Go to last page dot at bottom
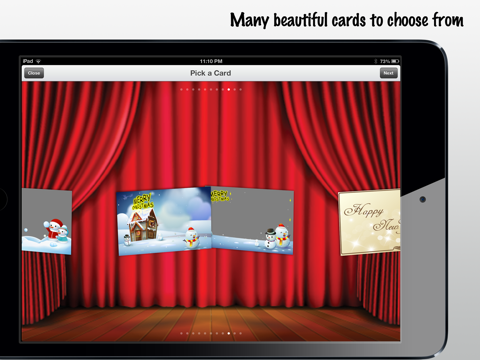This screenshot has width=480, height=360. point(241,333)
